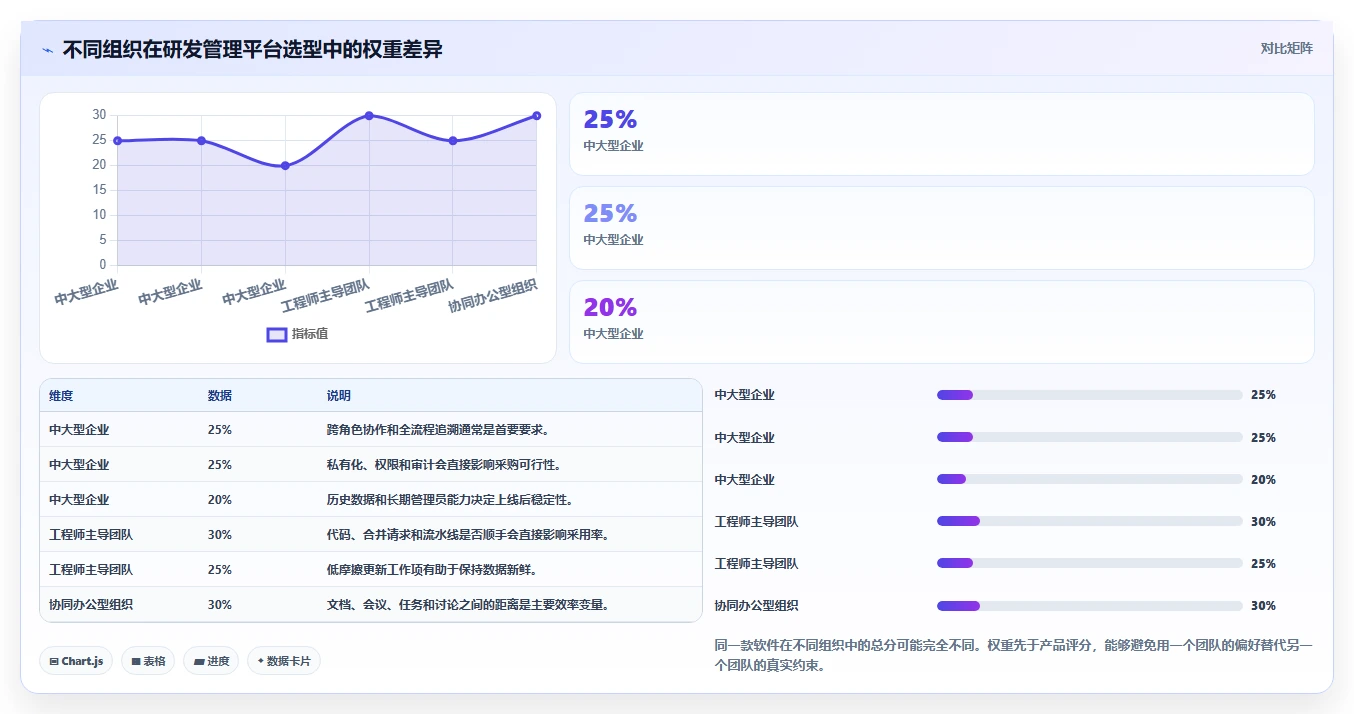Select the 数据卡片 tag chip
1354x714 pixels.
284,661
